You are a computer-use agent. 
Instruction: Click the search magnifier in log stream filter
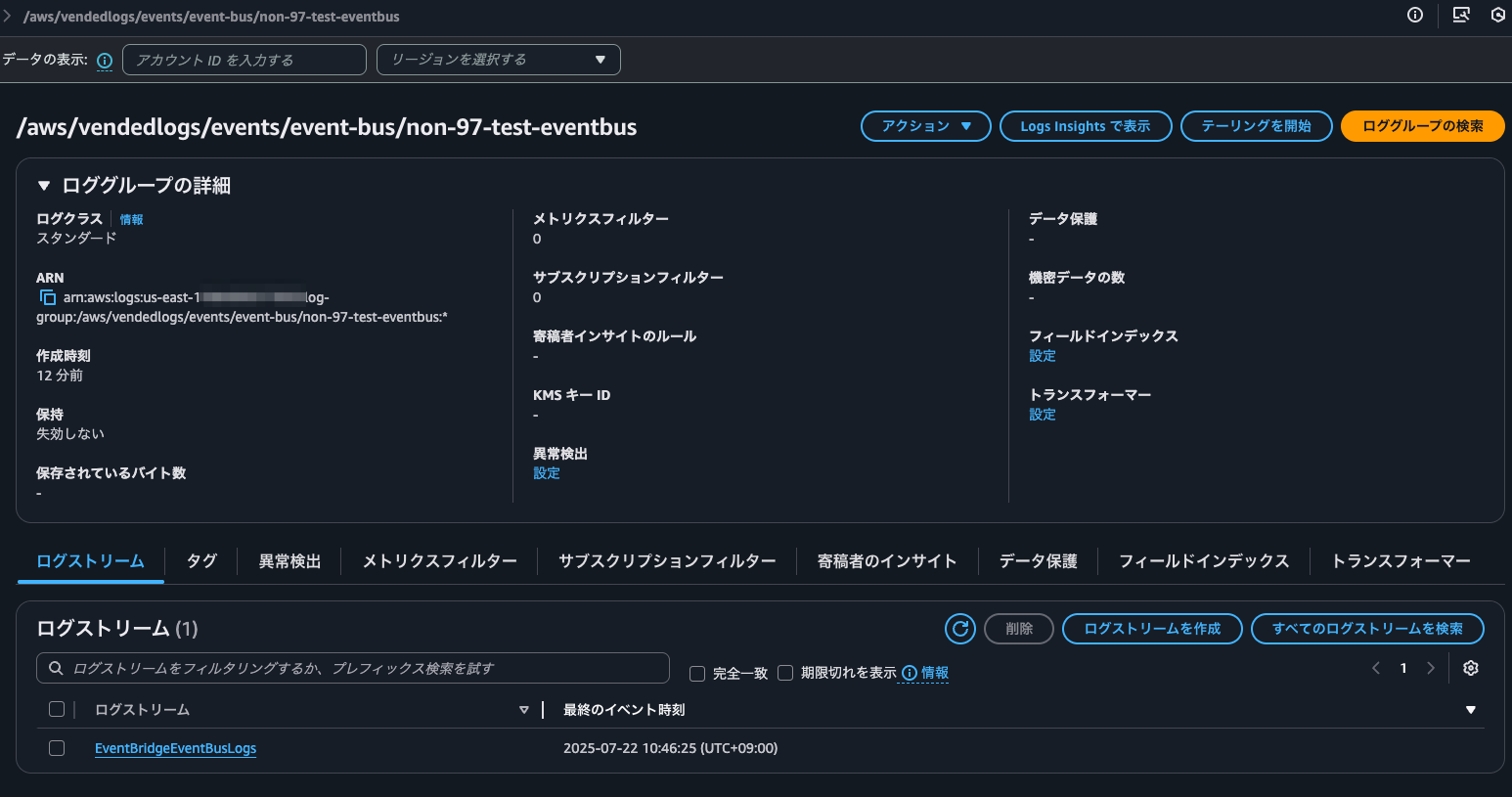[x=55, y=668]
